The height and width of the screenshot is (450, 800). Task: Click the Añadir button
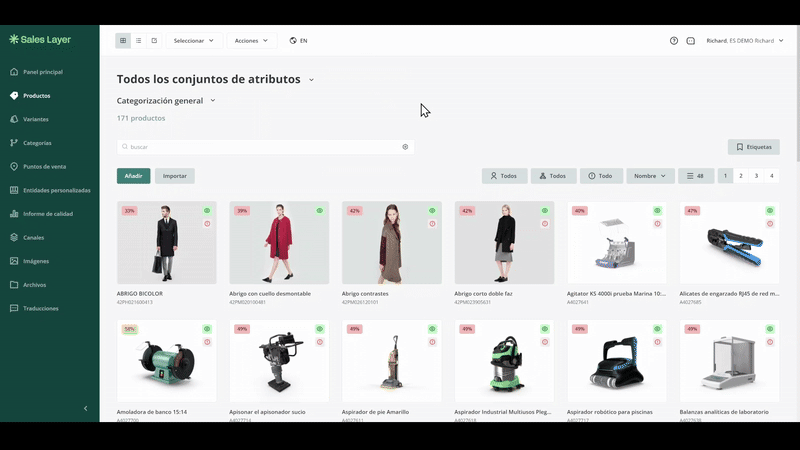click(x=134, y=176)
